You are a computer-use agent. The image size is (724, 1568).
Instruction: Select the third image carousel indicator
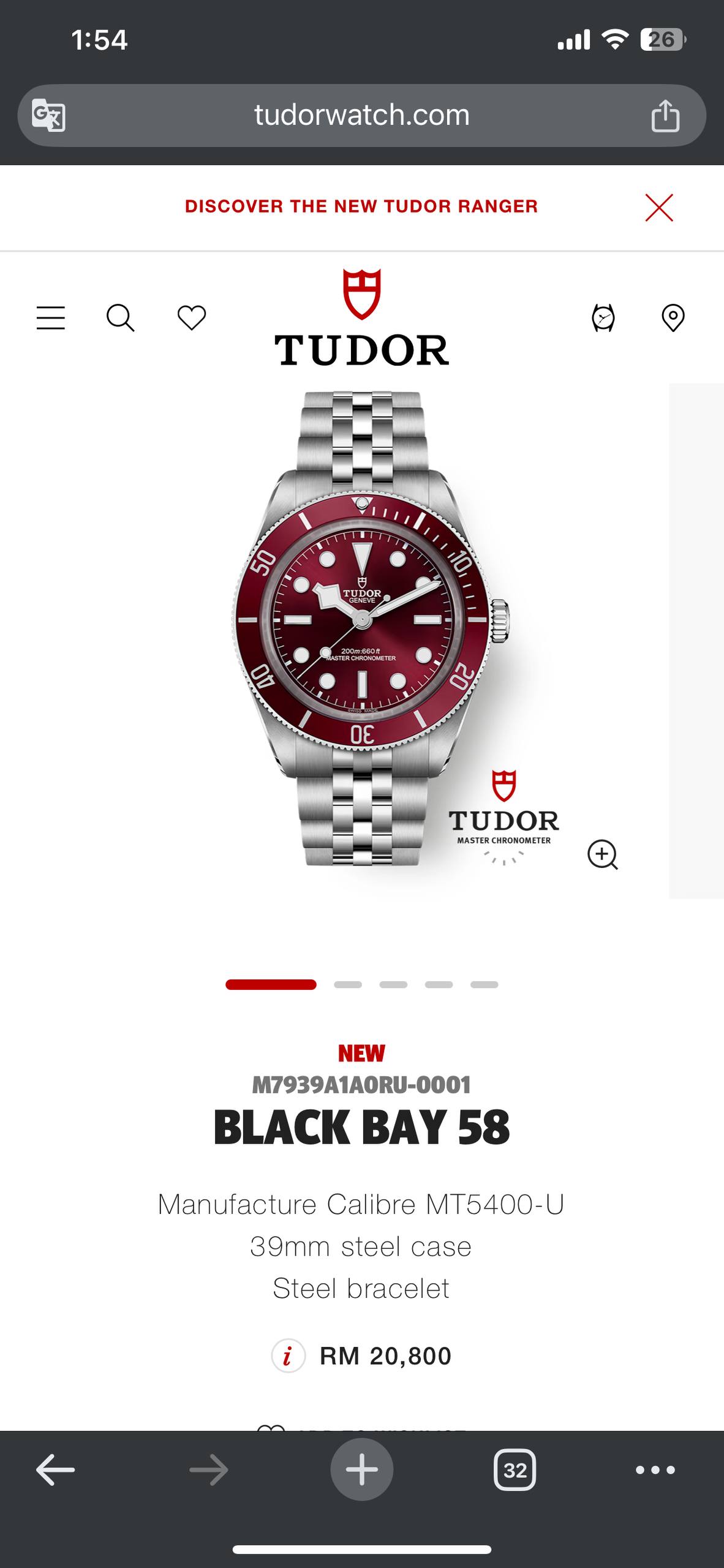tap(393, 985)
